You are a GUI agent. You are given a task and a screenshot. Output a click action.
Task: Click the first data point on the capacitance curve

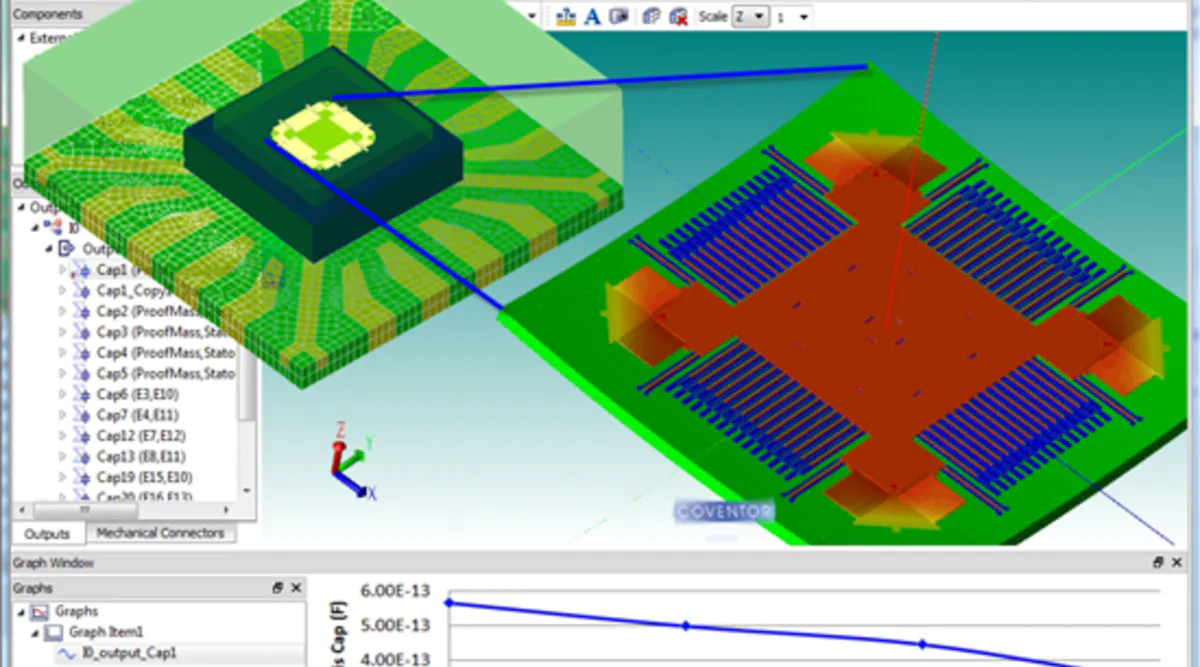[x=449, y=603]
